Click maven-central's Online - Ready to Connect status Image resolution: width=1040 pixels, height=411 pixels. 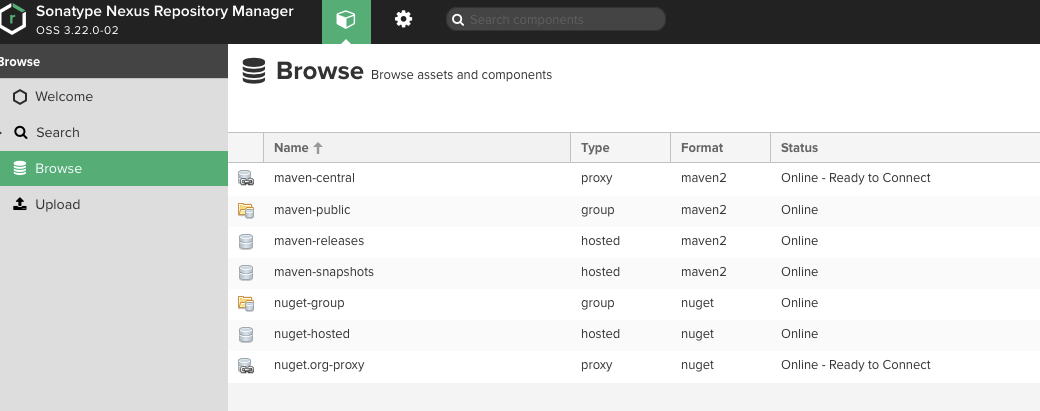tap(856, 178)
